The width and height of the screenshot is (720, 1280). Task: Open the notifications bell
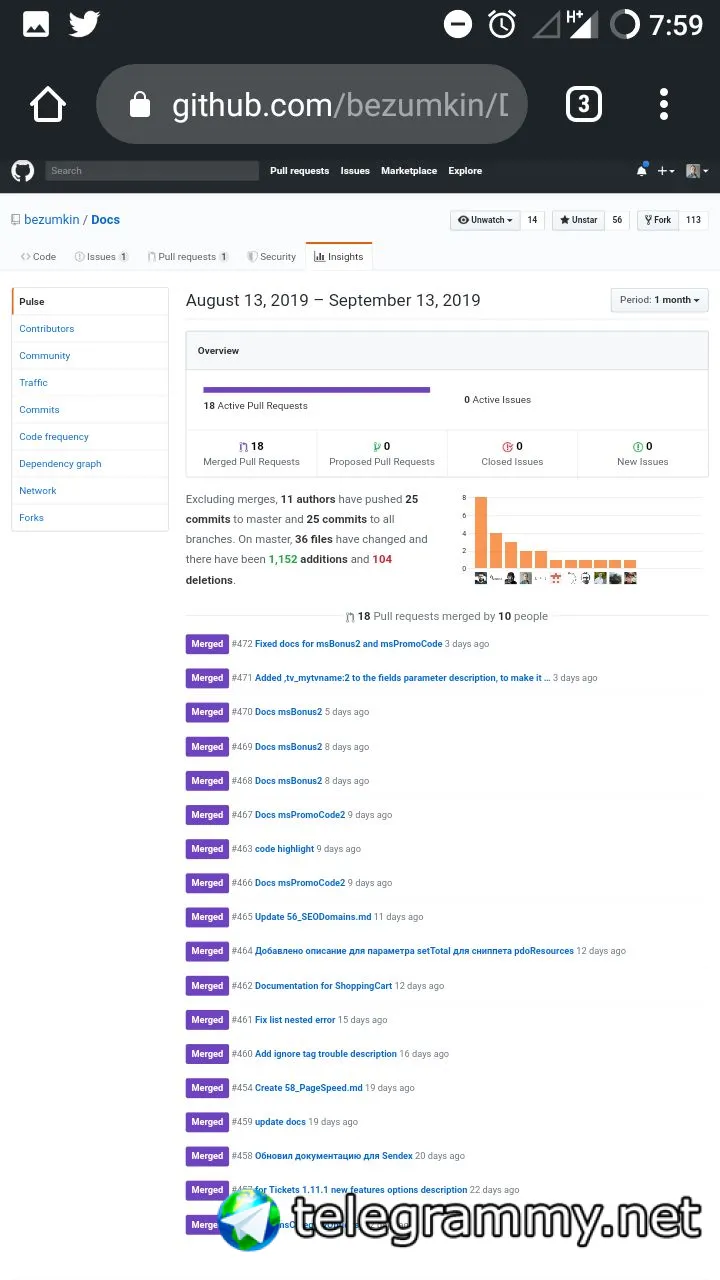642,171
